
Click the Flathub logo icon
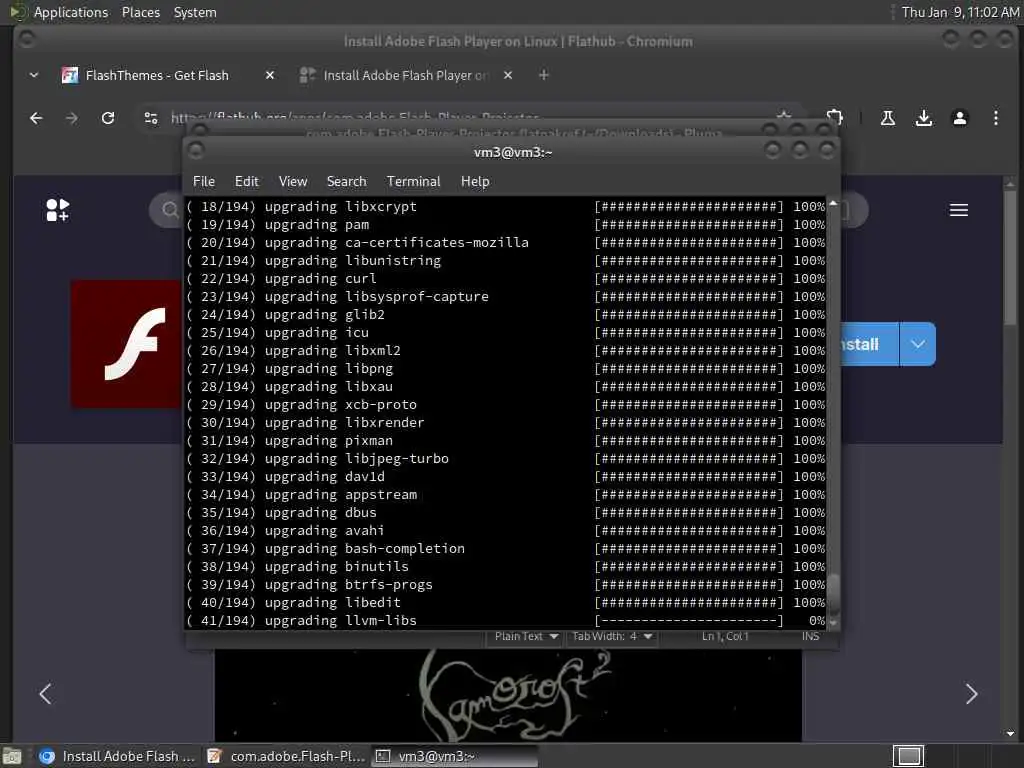57,210
